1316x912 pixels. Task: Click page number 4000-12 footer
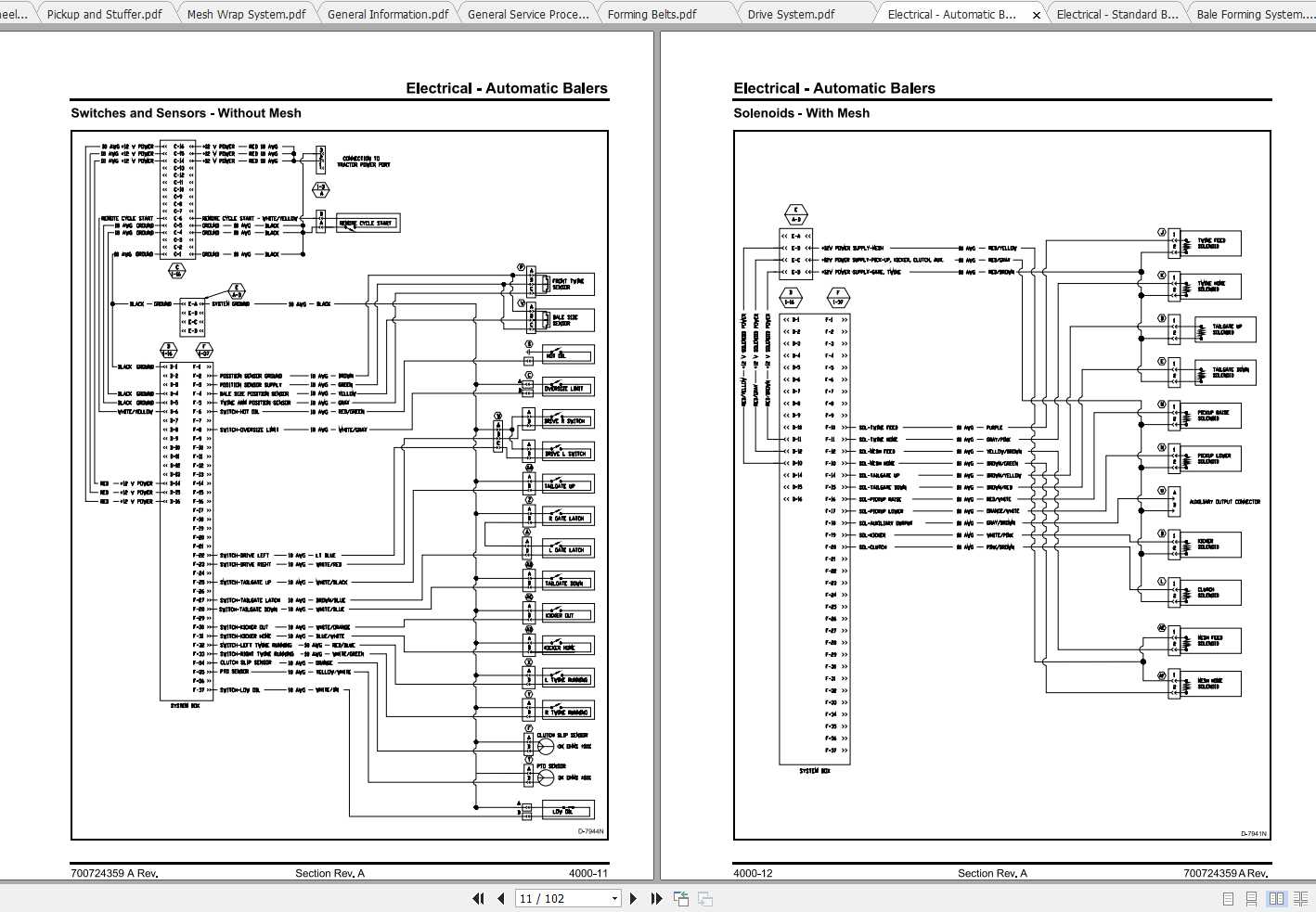pos(753,873)
